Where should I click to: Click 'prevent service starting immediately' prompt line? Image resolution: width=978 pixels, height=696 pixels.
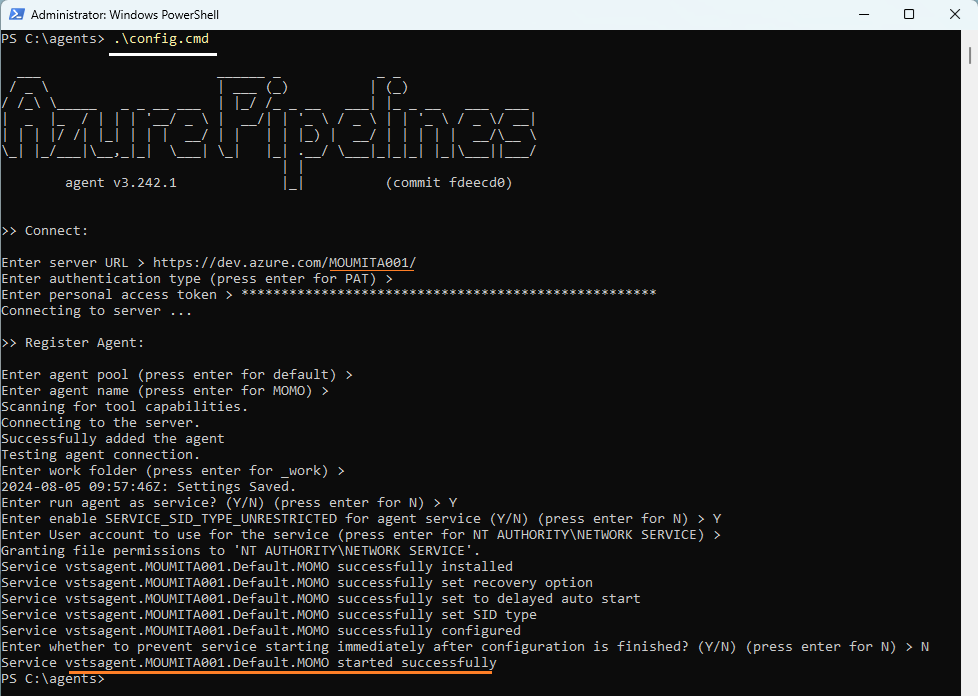click(465, 647)
